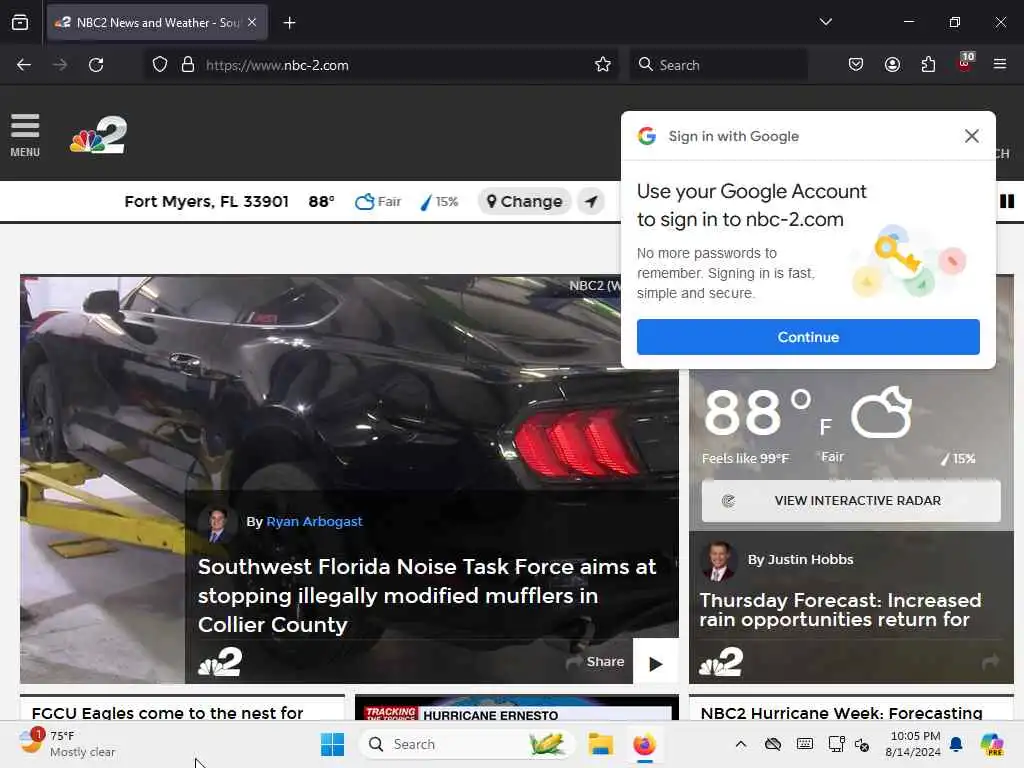Click the Change location button
The width and height of the screenshot is (1024, 768).
pos(524,201)
